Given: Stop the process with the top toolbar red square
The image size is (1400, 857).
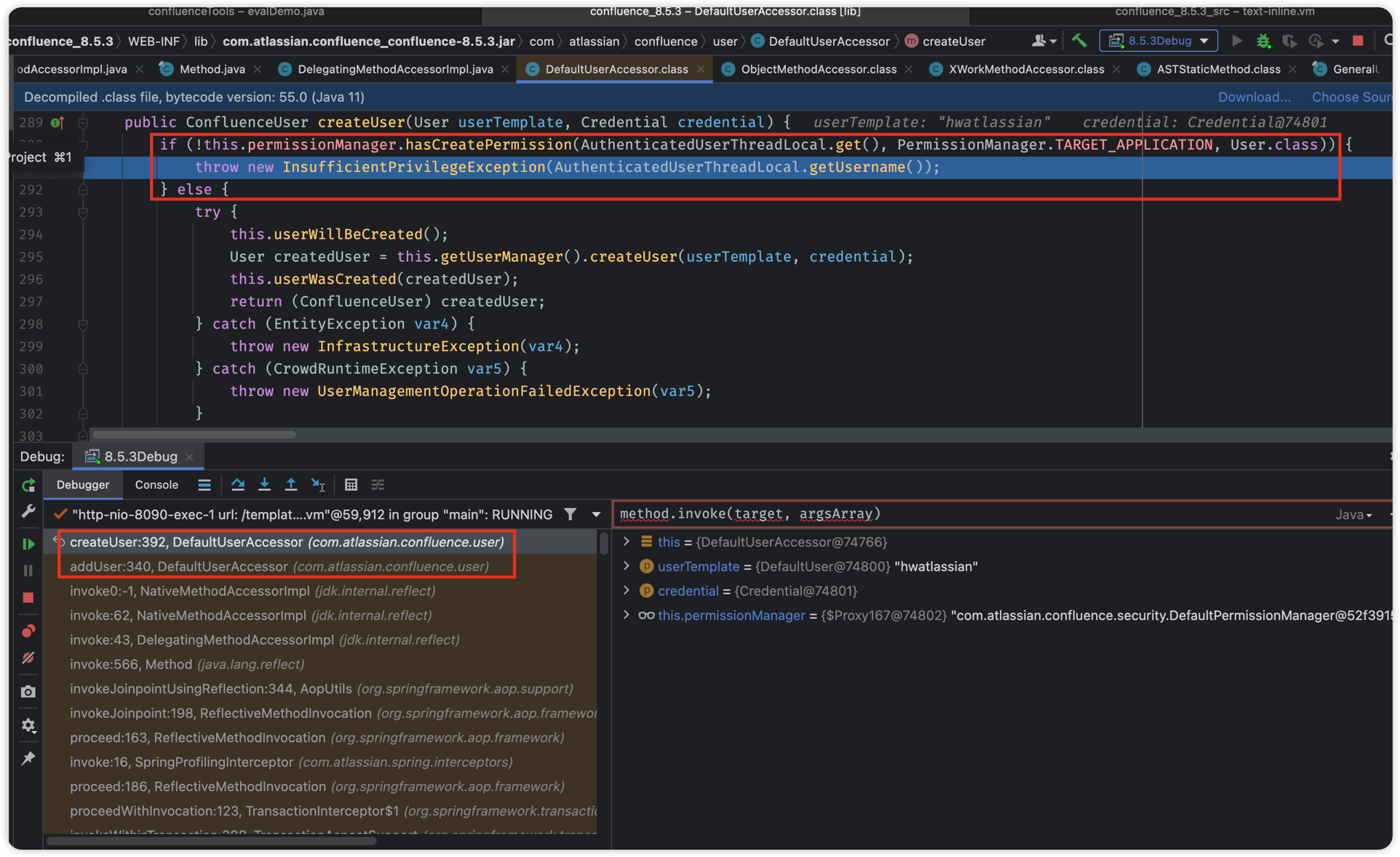Looking at the screenshot, I should [1358, 41].
